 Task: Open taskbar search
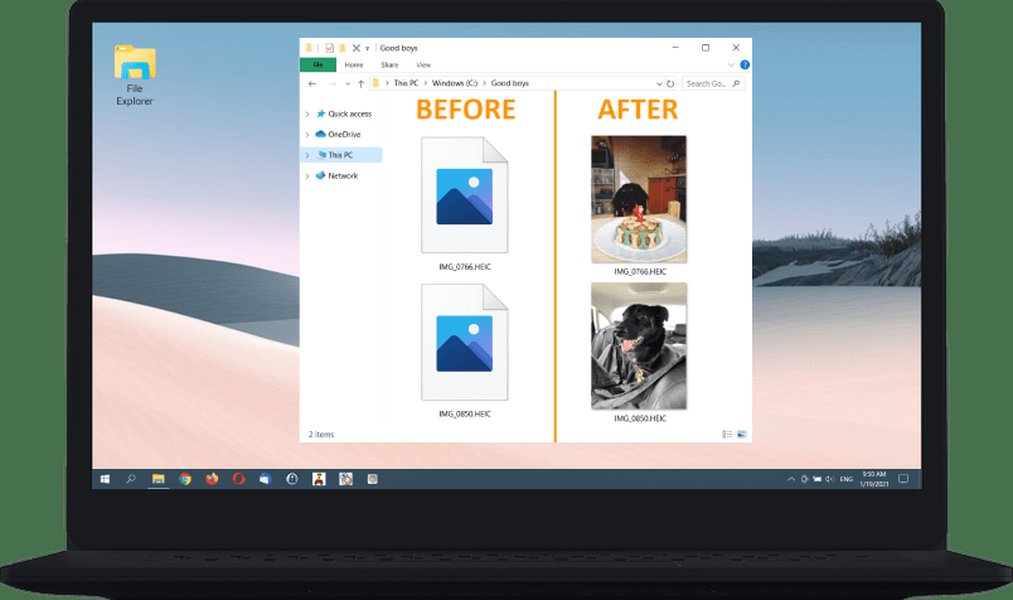point(131,479)
